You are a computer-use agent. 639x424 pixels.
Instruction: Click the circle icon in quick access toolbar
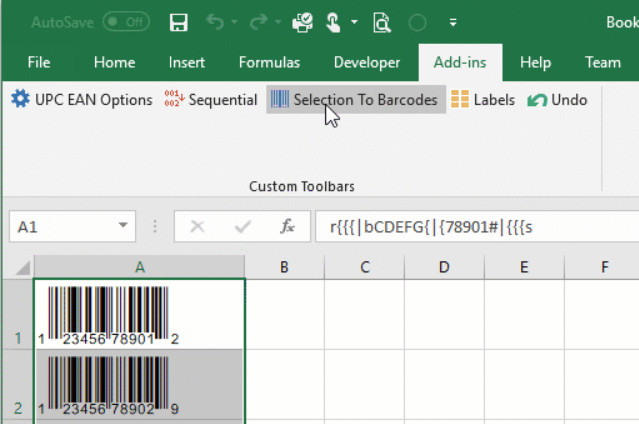tap(417, 23)
